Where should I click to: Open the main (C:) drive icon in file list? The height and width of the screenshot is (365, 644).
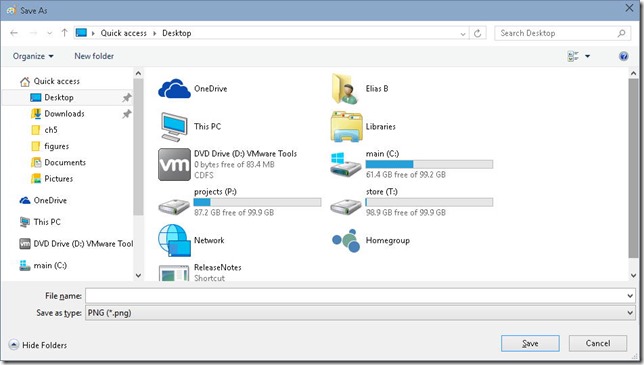(345, 165)
